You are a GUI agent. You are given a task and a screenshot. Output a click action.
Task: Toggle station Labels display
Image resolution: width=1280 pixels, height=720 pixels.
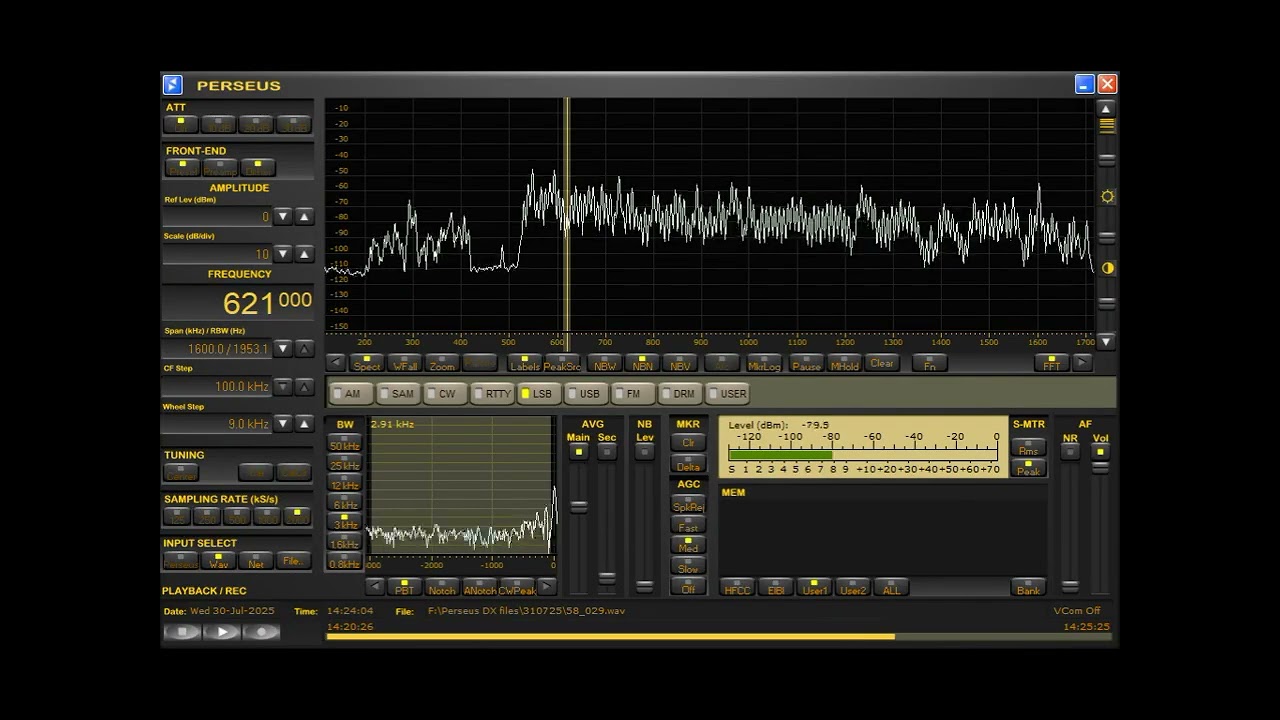(524, 363)
